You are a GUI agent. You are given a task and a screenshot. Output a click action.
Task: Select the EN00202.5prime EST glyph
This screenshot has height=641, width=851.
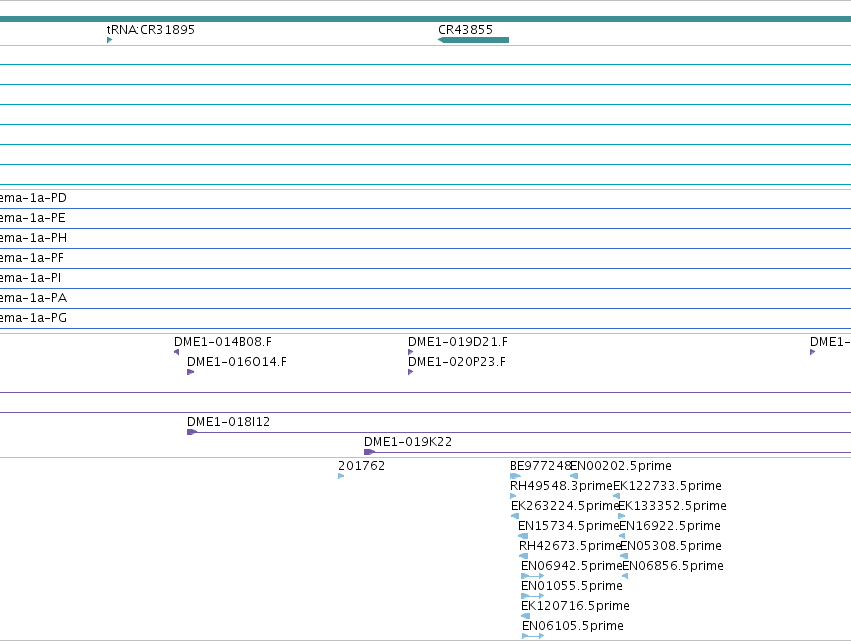coord(574,476)
